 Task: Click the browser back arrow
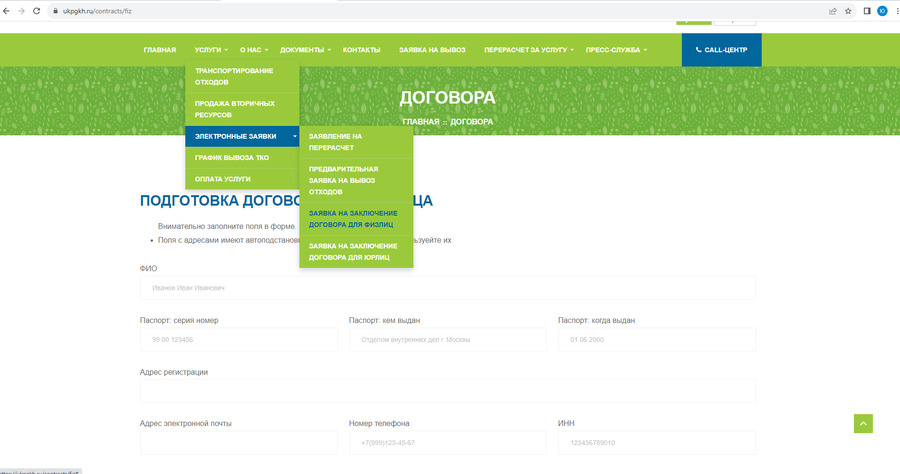pos(6,11)
